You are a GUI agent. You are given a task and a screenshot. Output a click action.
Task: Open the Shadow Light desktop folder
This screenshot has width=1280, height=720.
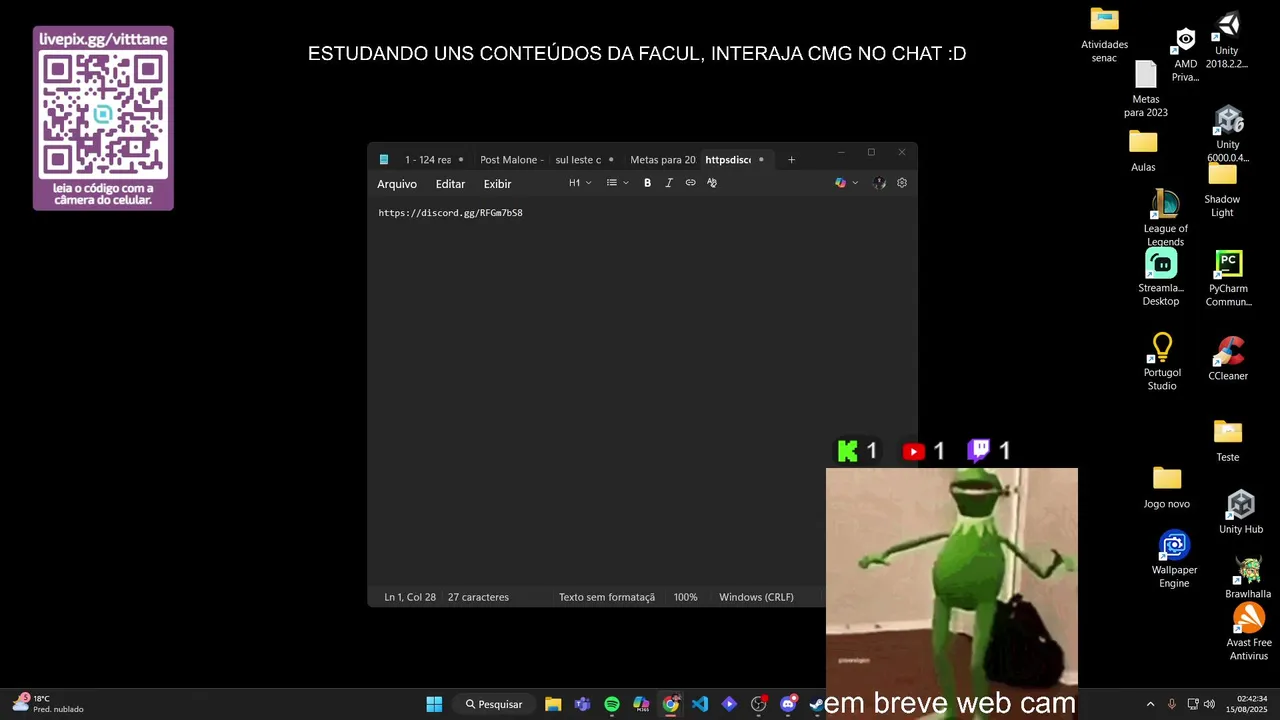[x=1222, y=190]
